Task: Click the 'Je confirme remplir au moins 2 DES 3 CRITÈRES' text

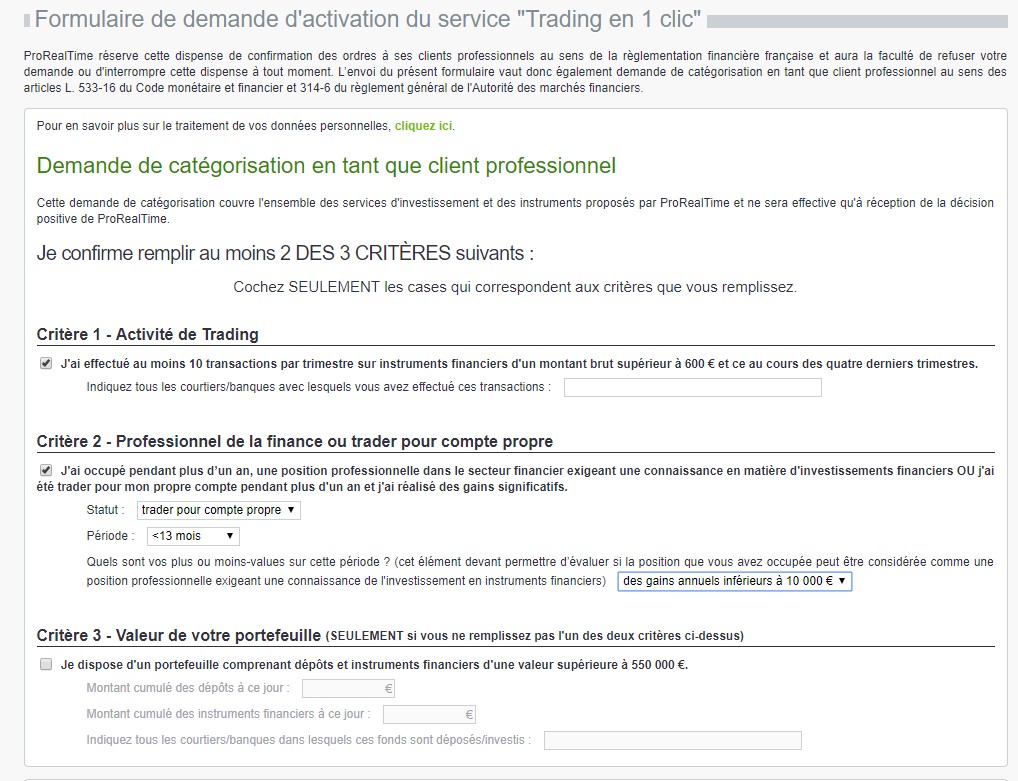Action: 285,253
